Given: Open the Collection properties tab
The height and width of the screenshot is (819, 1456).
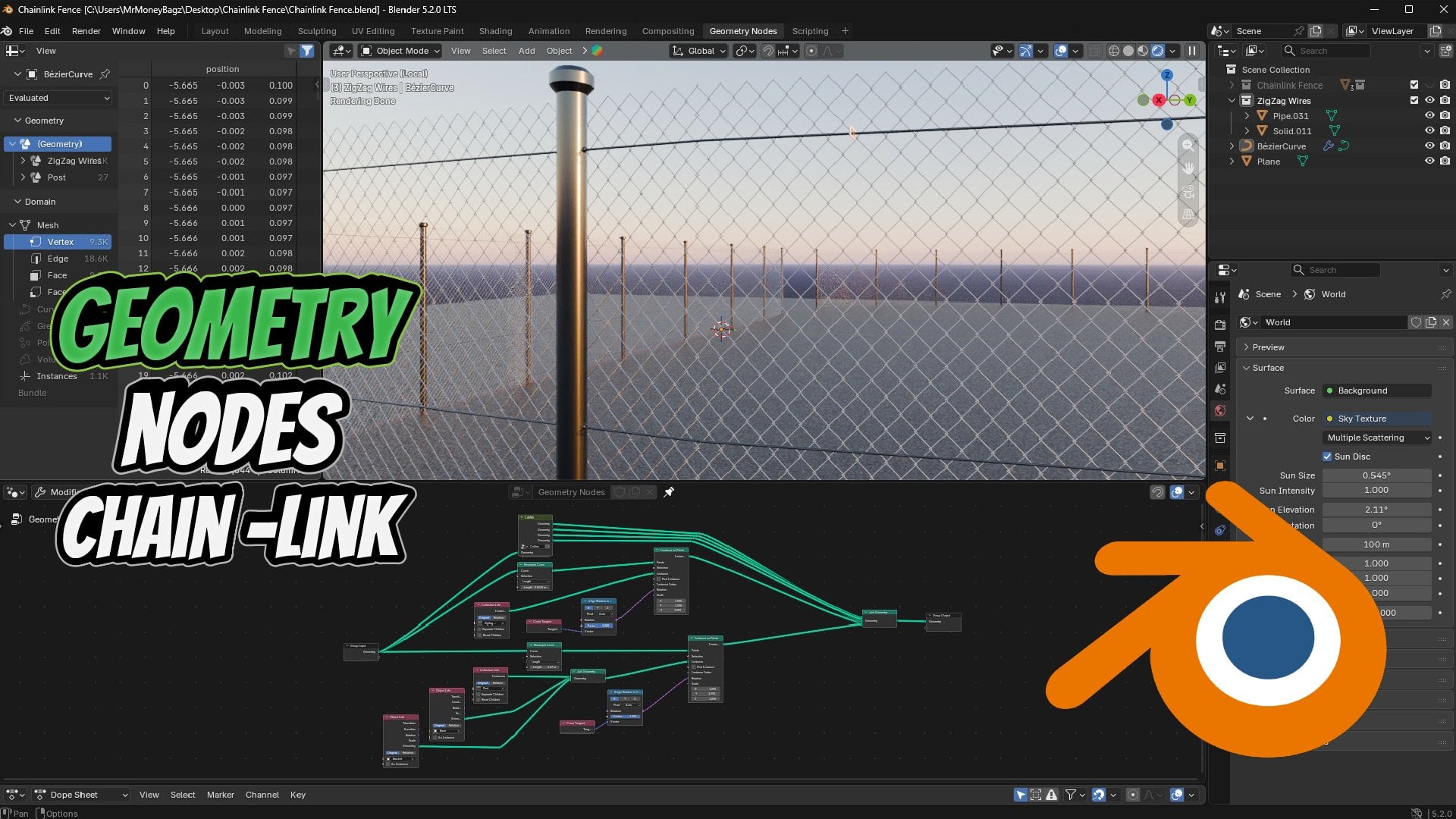Looking at the screenshot, I should (x=1219, y=438).
